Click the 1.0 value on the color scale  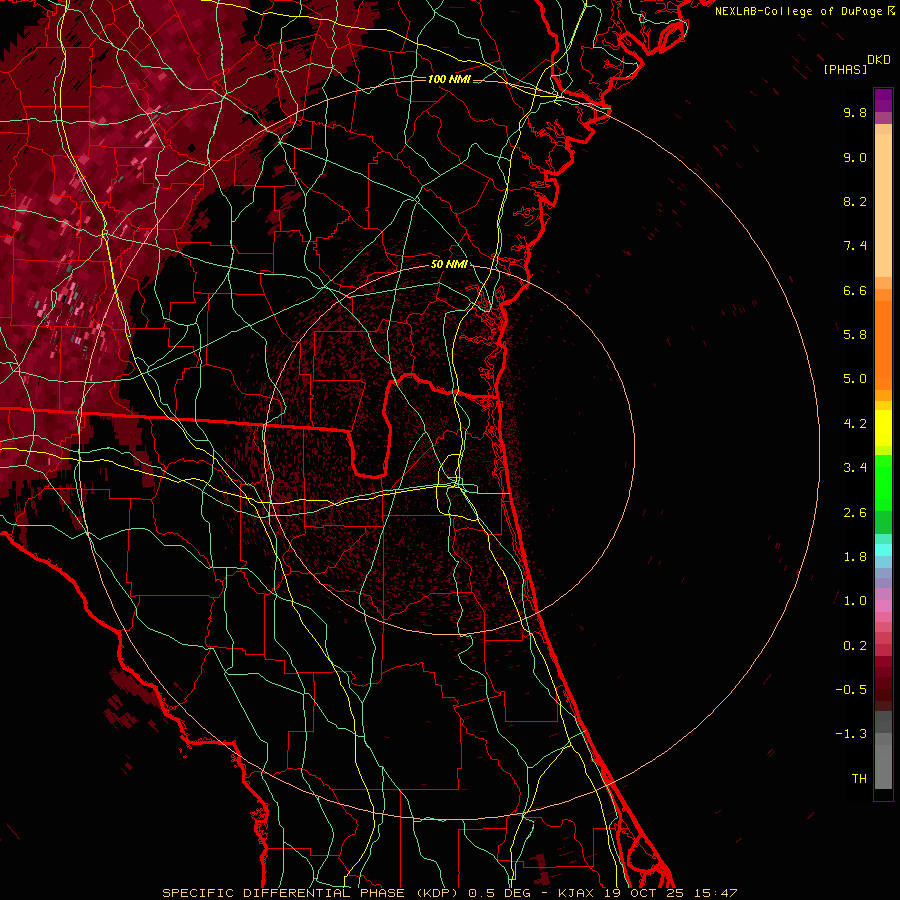pyautogui.click(x=855, y=601)
